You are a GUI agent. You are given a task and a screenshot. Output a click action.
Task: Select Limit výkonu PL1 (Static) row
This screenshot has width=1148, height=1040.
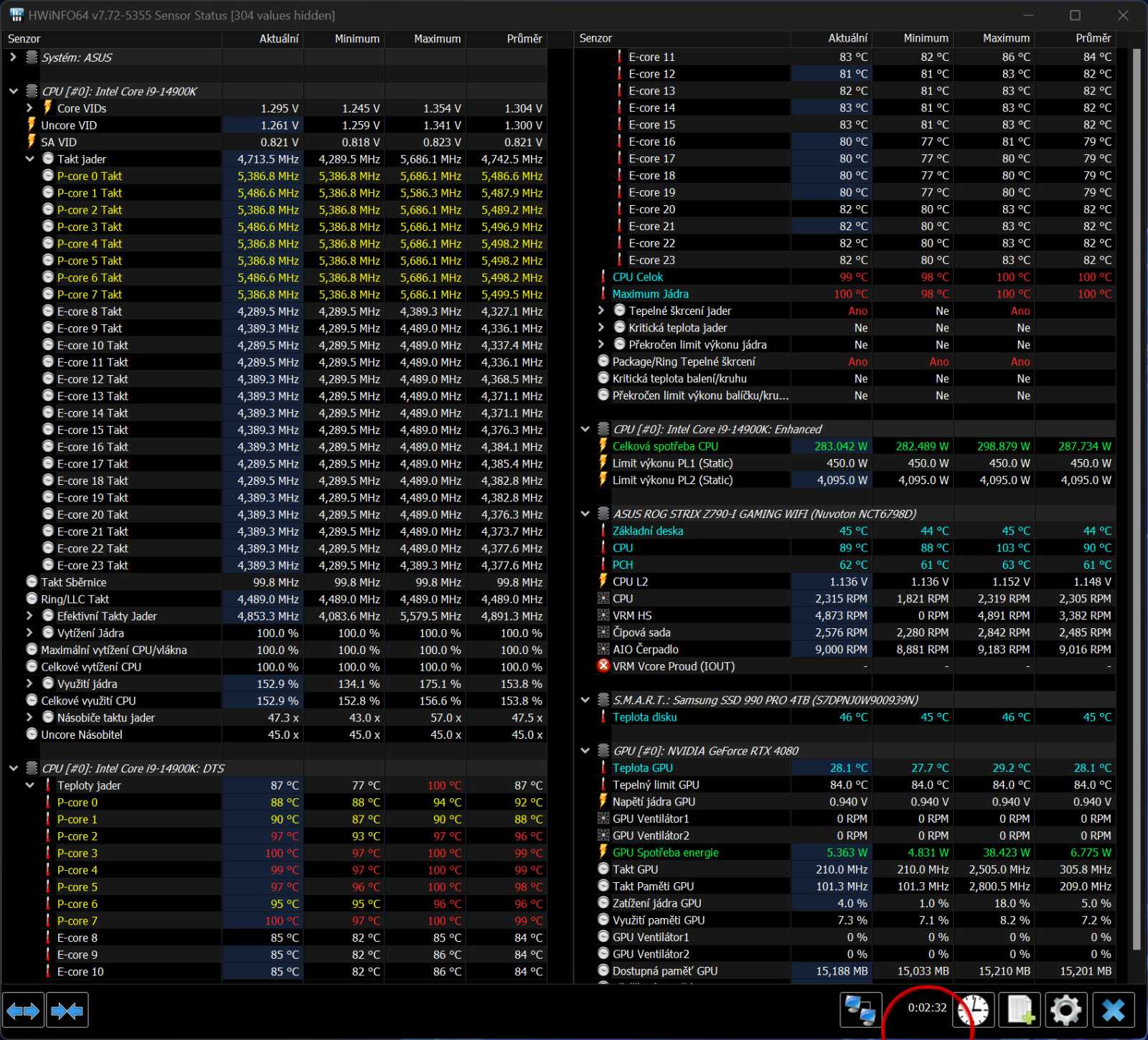point(845,463)
